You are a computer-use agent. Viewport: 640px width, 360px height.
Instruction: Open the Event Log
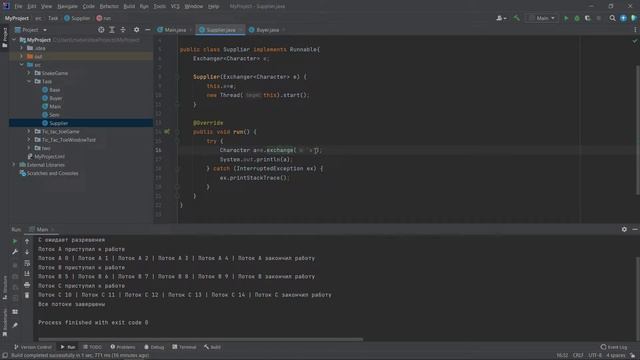coord(614,347)
